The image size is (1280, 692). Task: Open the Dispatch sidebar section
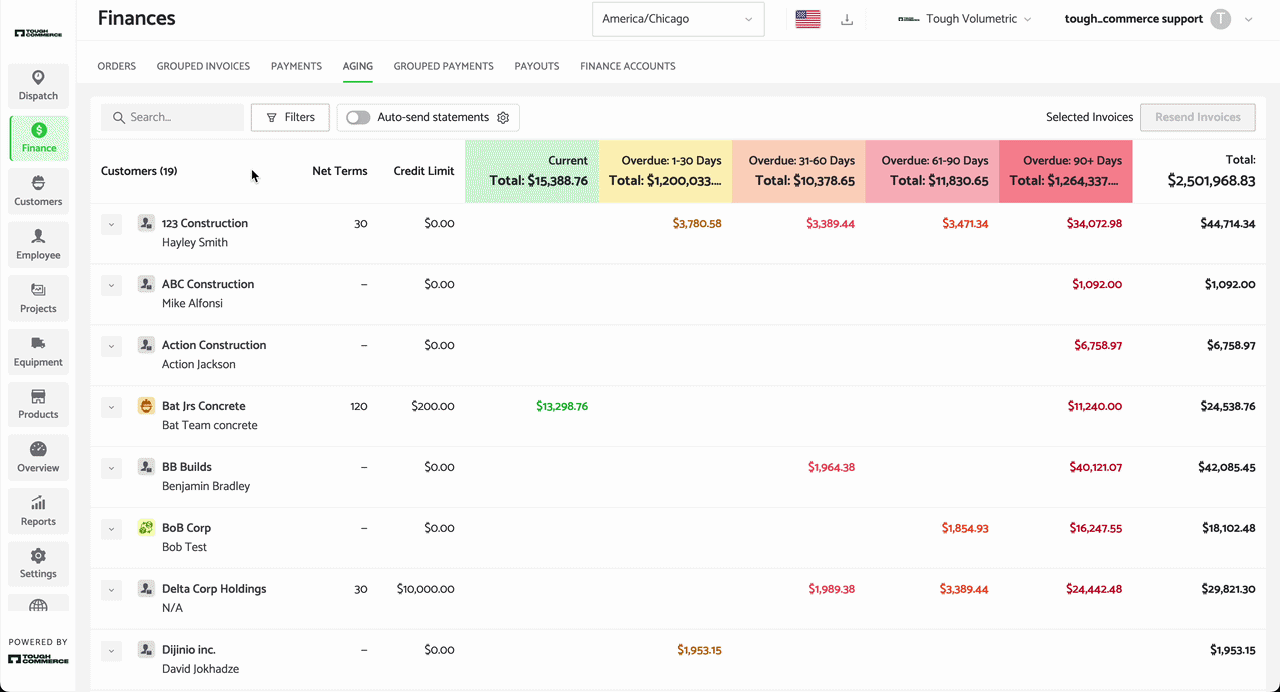[38, 85]
